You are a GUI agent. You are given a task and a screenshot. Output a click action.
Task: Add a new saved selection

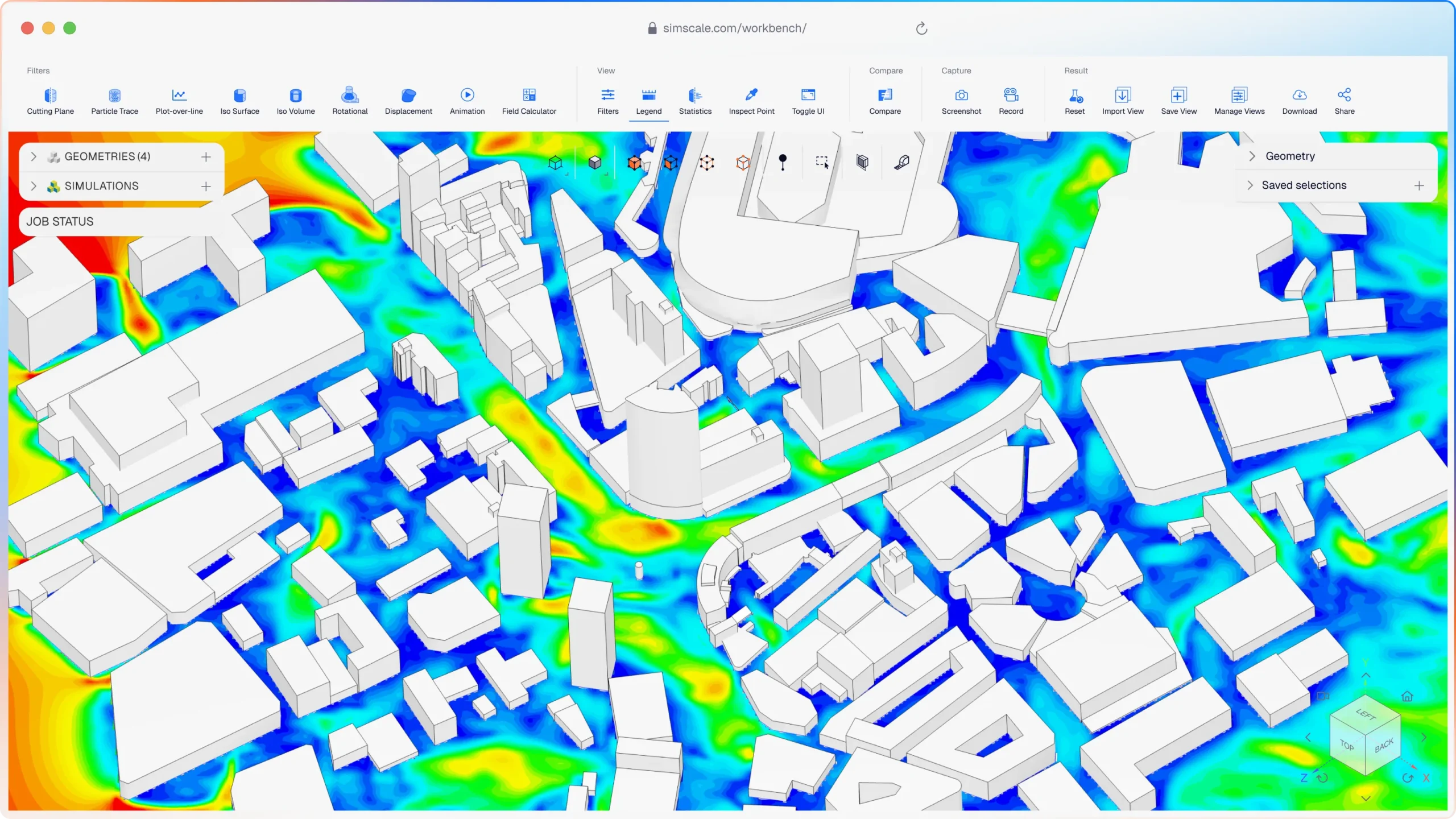tap(1419, 185)
